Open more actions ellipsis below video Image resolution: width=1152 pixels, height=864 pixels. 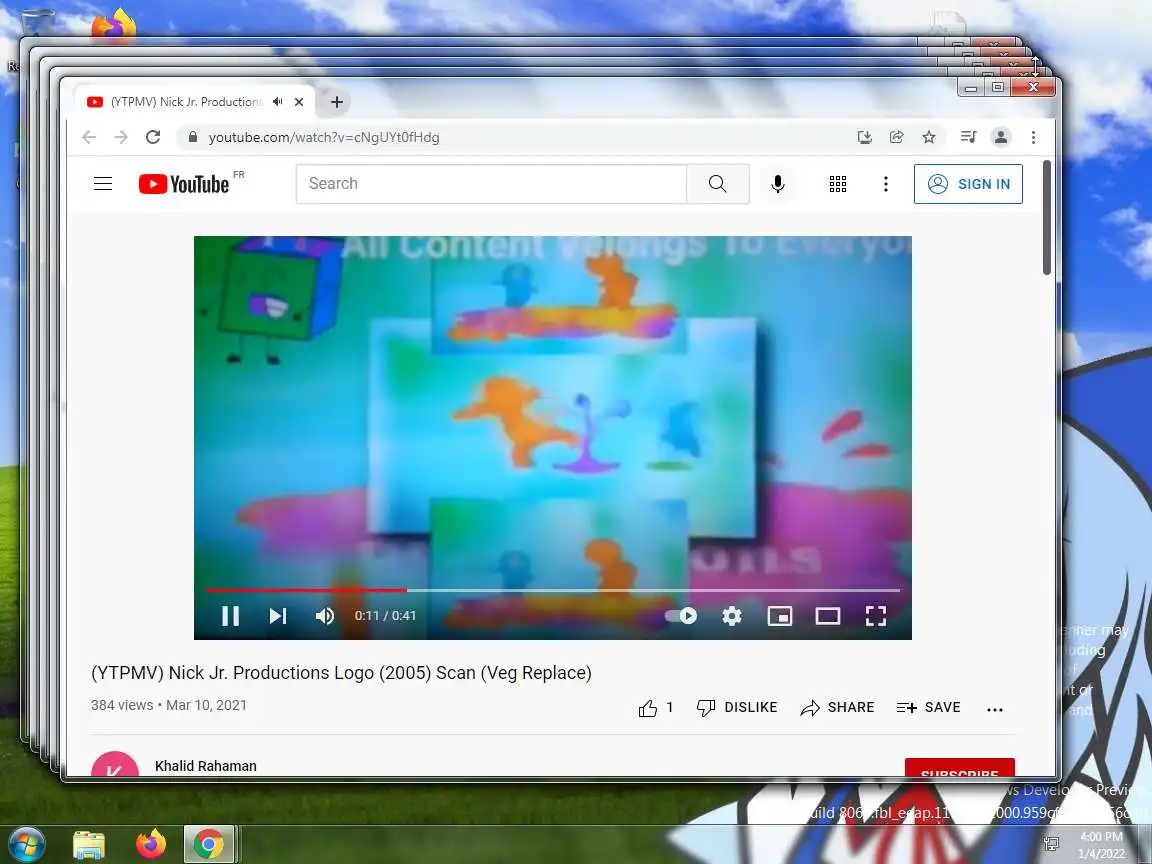tap(995, 709)
